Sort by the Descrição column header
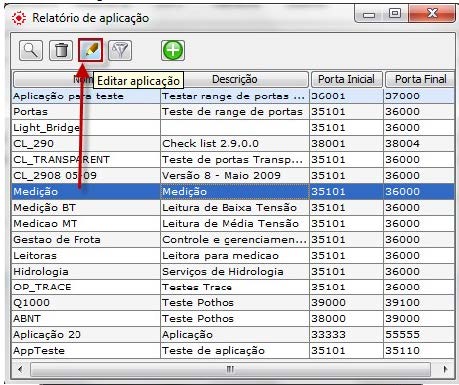The width and height of the screenshot is (459, 385). tap(234, 79)
